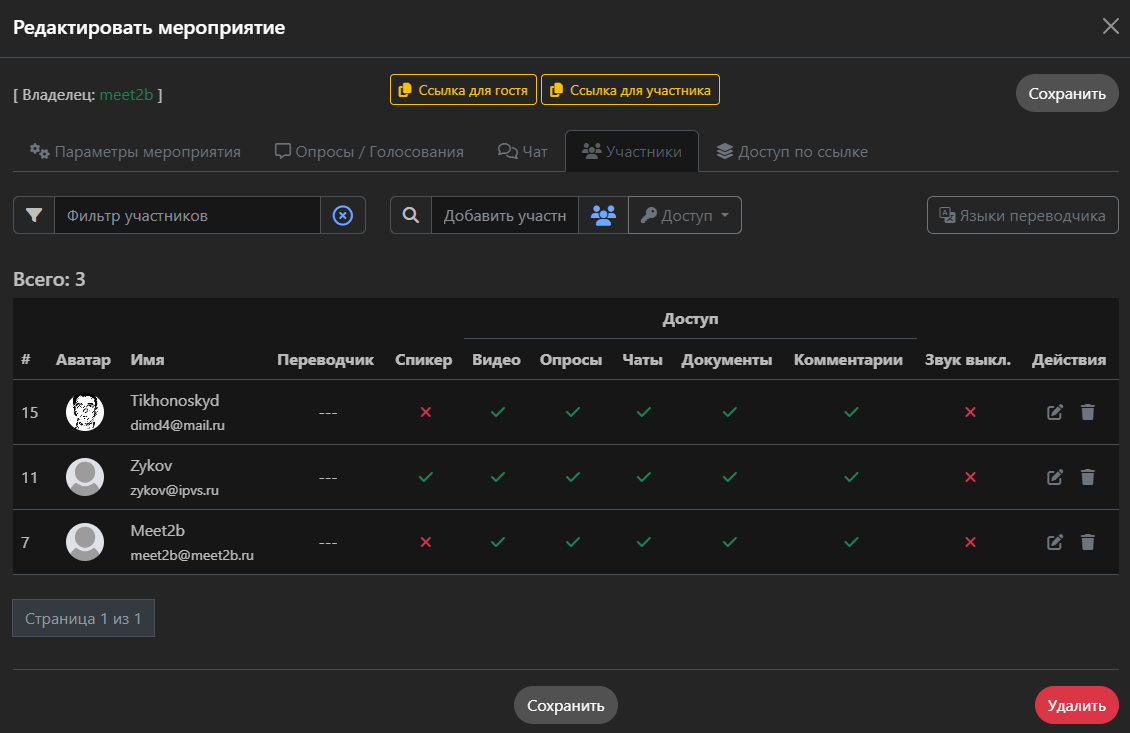Image resolution: width=1130 pixels, height=733 pixels.
Task: Delete participant Zykov with trash icon
Action: 1088,477
